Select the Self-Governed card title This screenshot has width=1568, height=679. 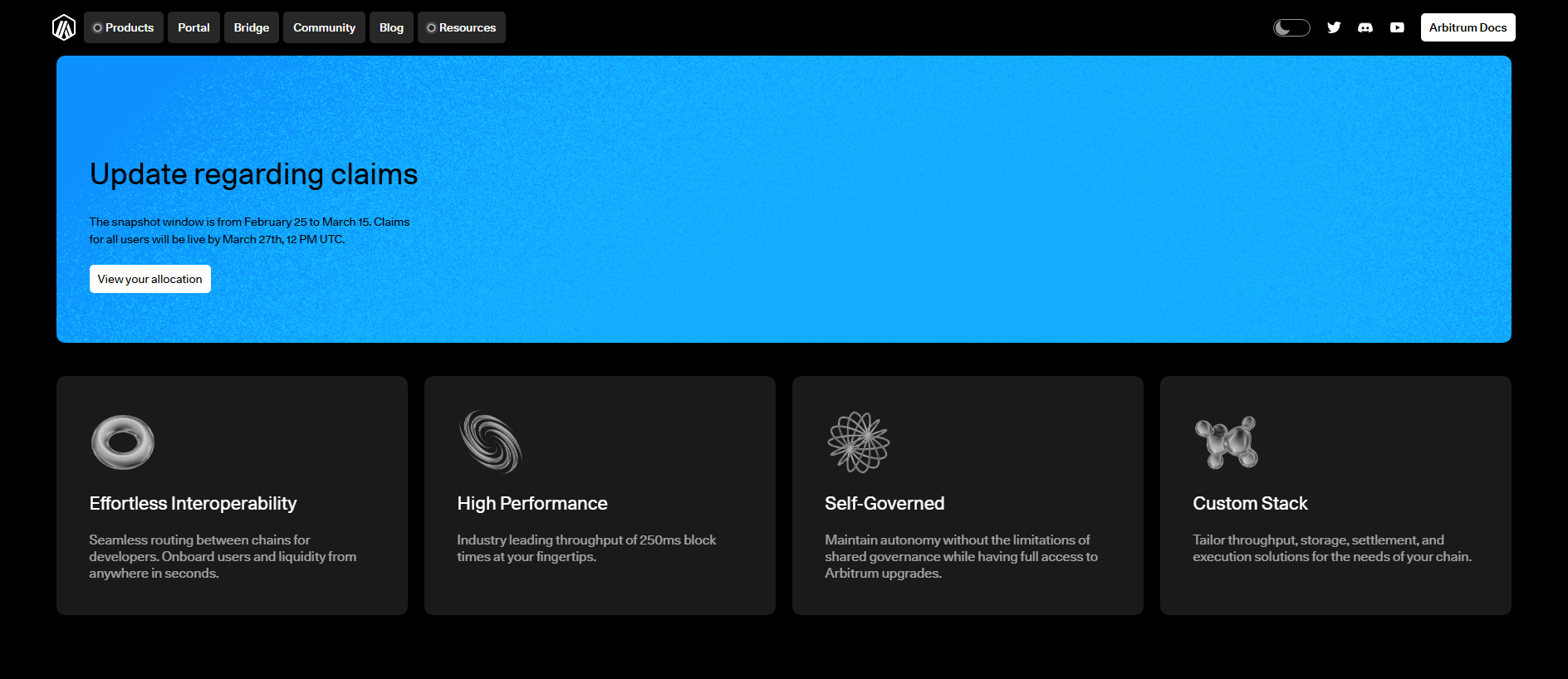tap(884, 503)
